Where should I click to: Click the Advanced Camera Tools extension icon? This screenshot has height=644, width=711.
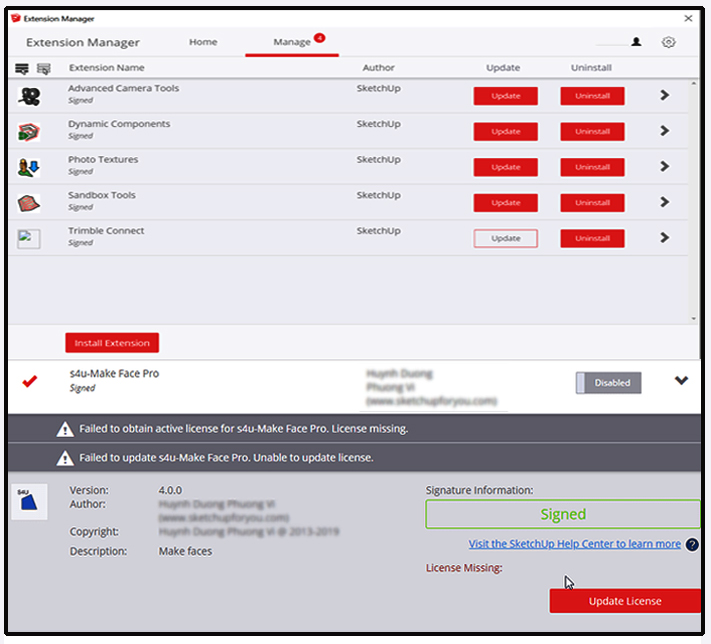[29, 97]
